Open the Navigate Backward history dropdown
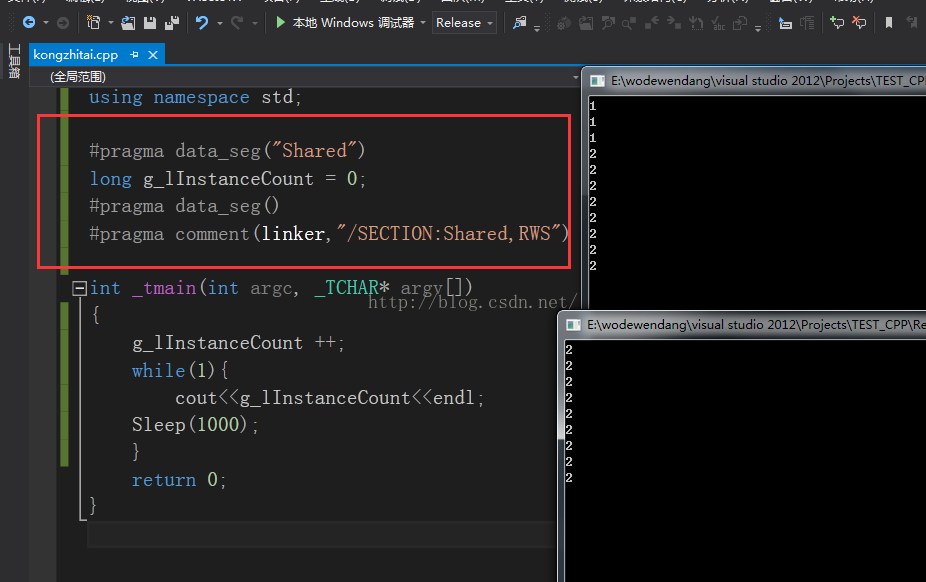Screen dimensions: 926x582 coord(45,23)
